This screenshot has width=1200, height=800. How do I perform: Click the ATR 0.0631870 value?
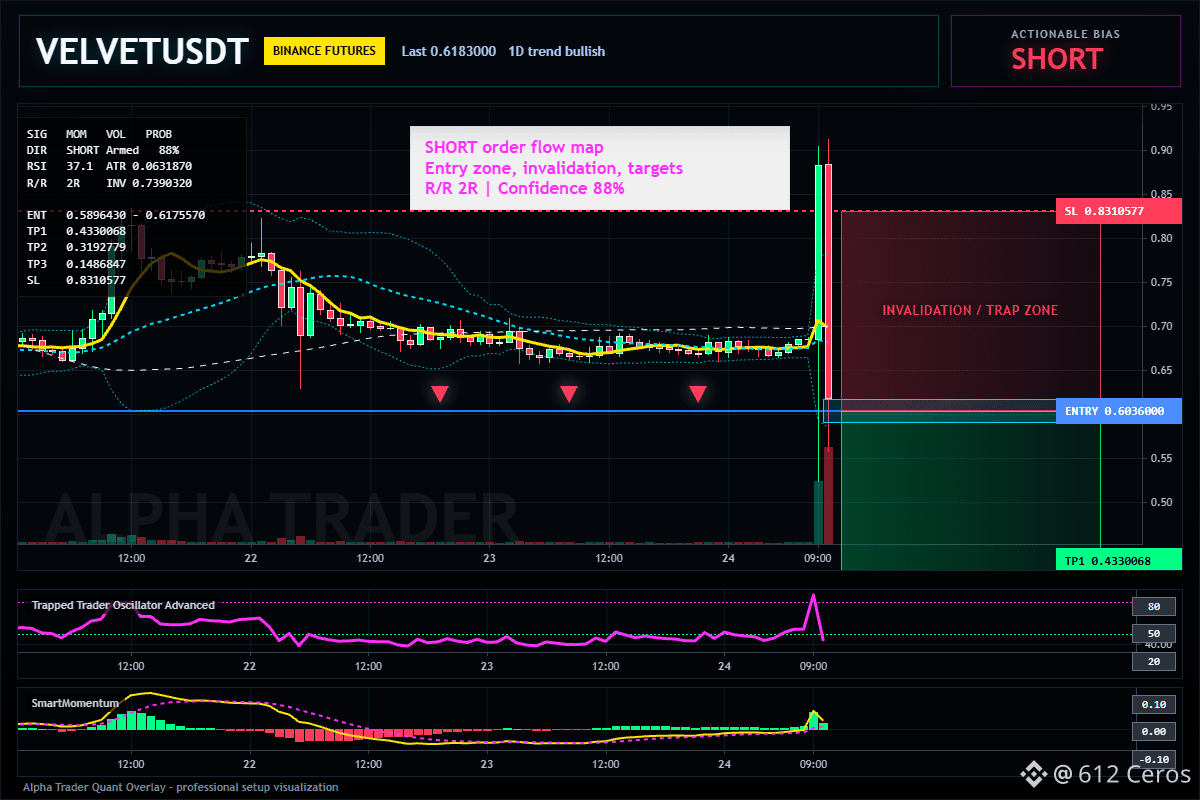[x=149, y=166]
